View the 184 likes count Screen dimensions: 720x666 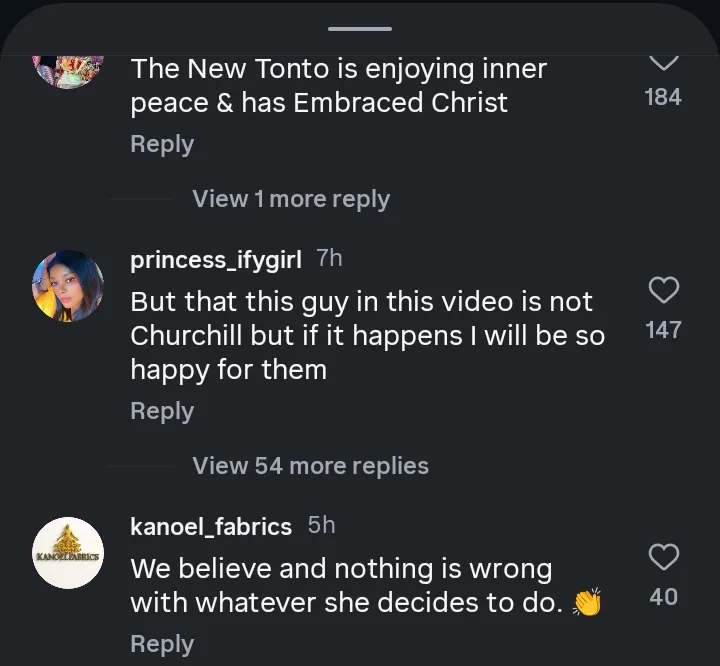click(x=664, y=97)
